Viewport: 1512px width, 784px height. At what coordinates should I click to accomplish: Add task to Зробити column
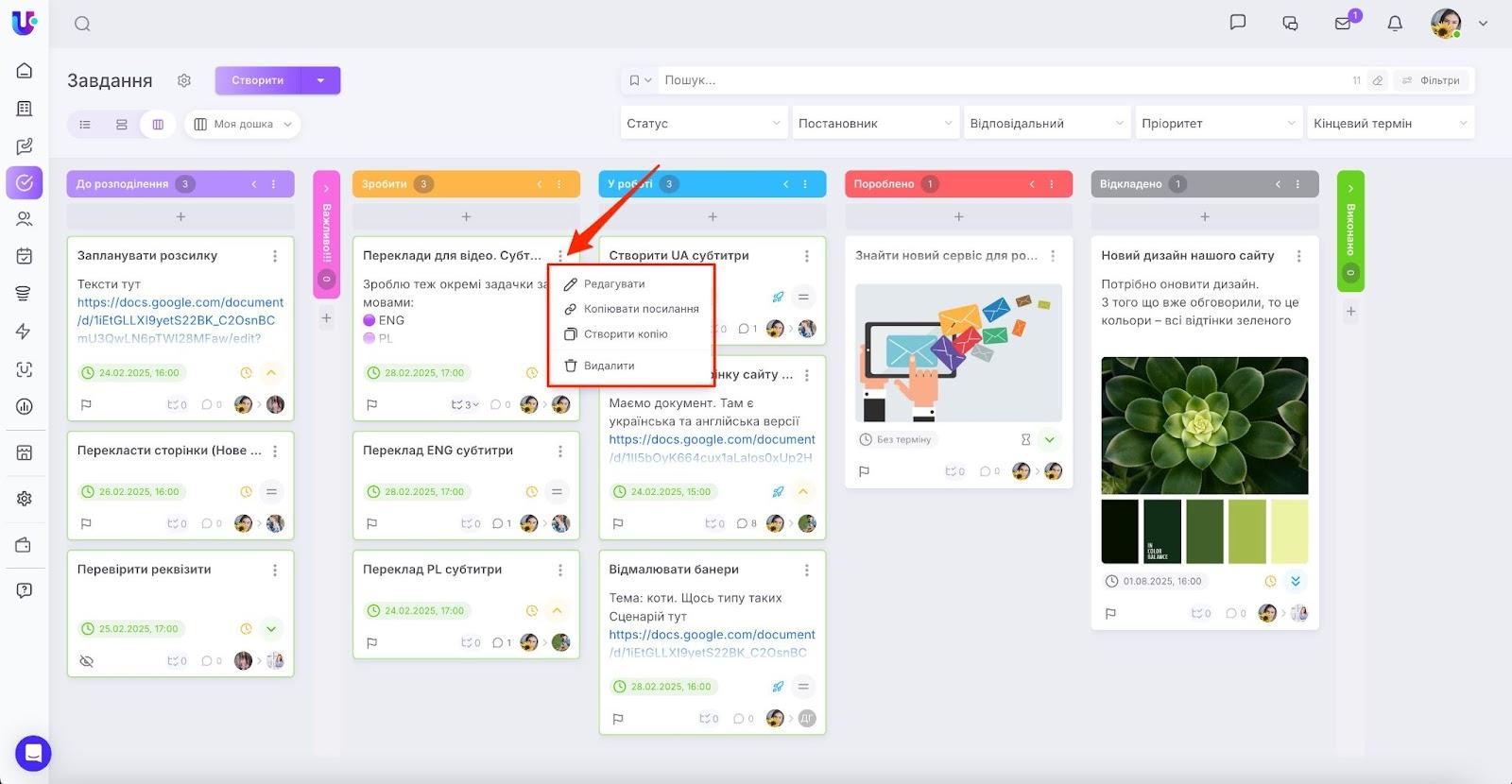tap(466, 217)
